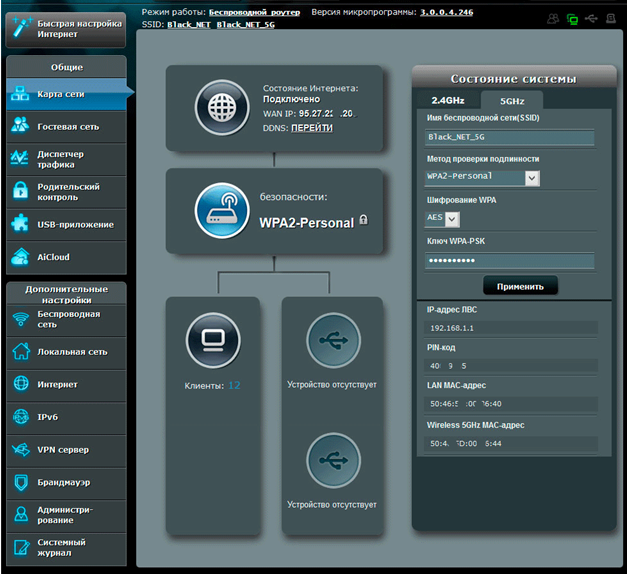Select VPN сервер menu item

[x=66, y=450]
